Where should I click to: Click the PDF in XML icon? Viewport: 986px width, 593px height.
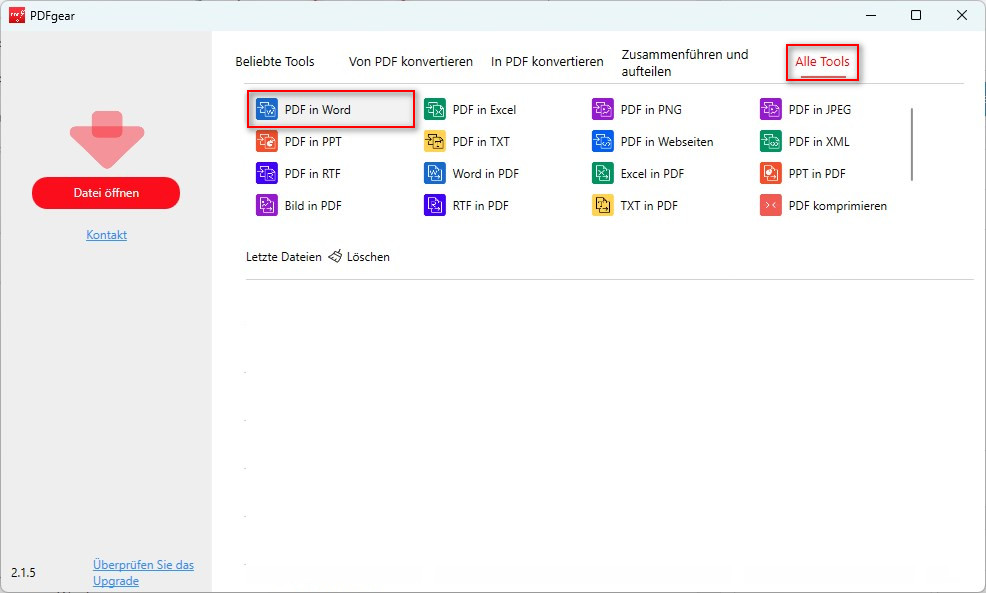click(770, 141)
